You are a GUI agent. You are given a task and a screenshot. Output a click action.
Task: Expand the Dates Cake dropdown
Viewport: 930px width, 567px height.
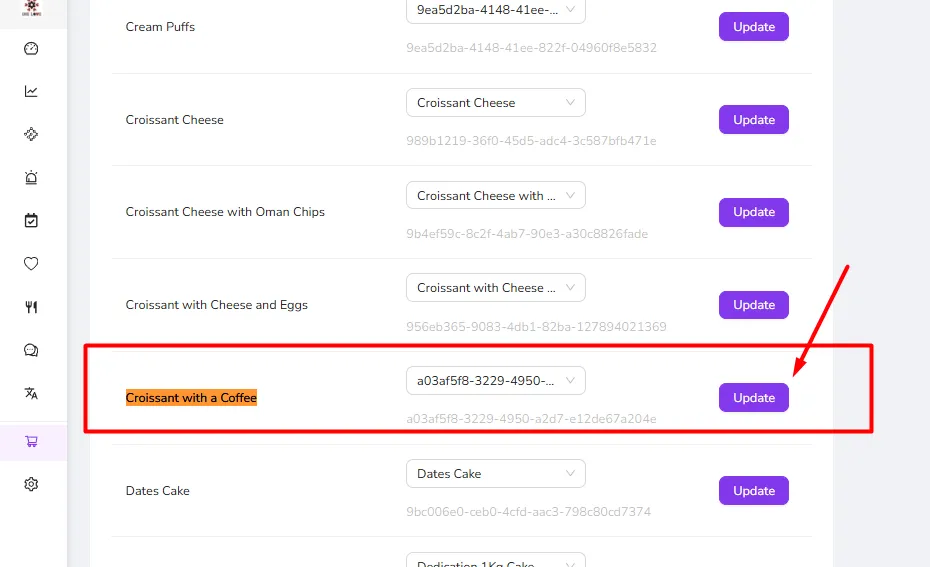pyautogui.click(x=496, y=473)
